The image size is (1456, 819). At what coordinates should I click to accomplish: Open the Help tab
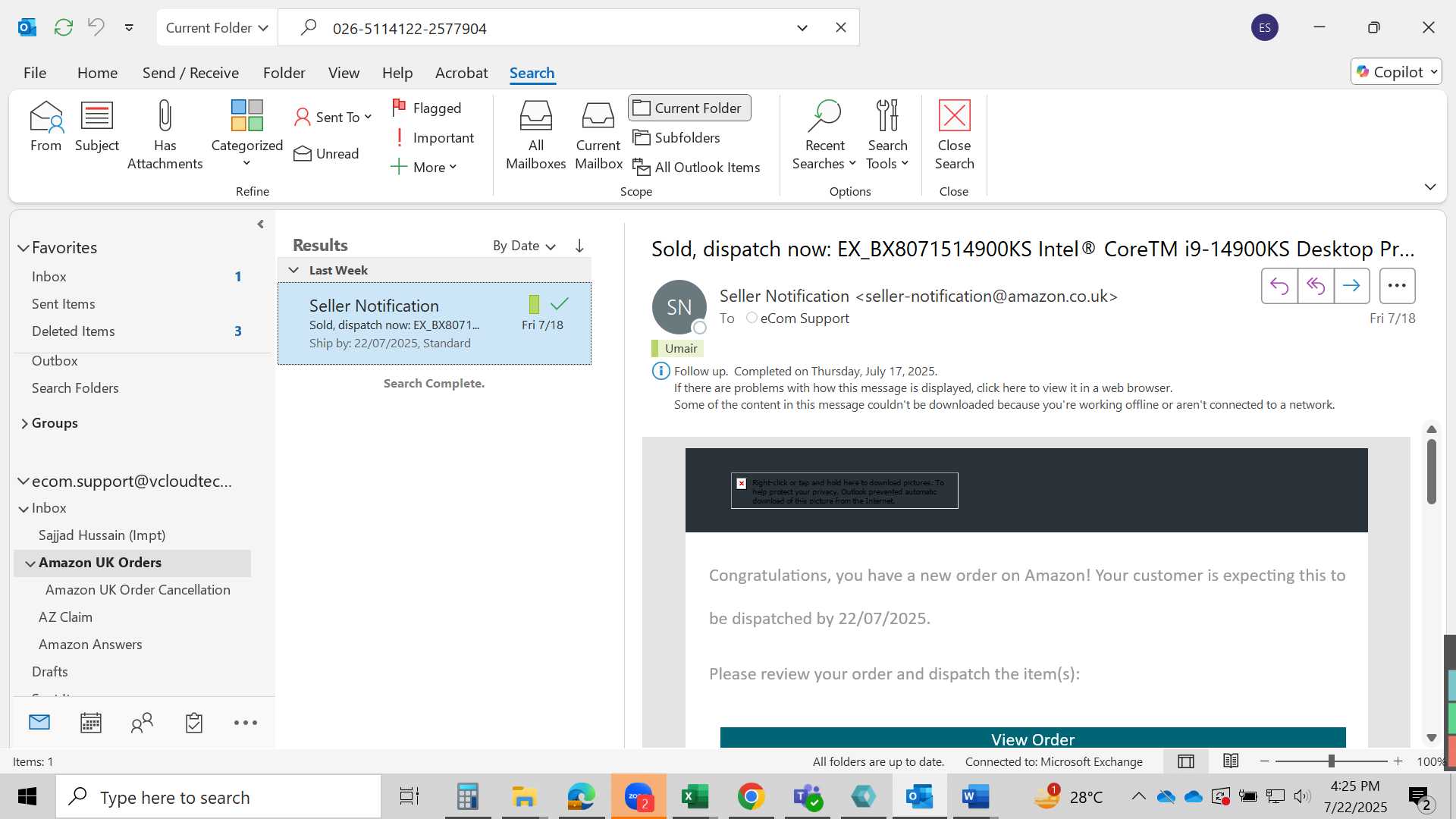(x=397, y=73)
